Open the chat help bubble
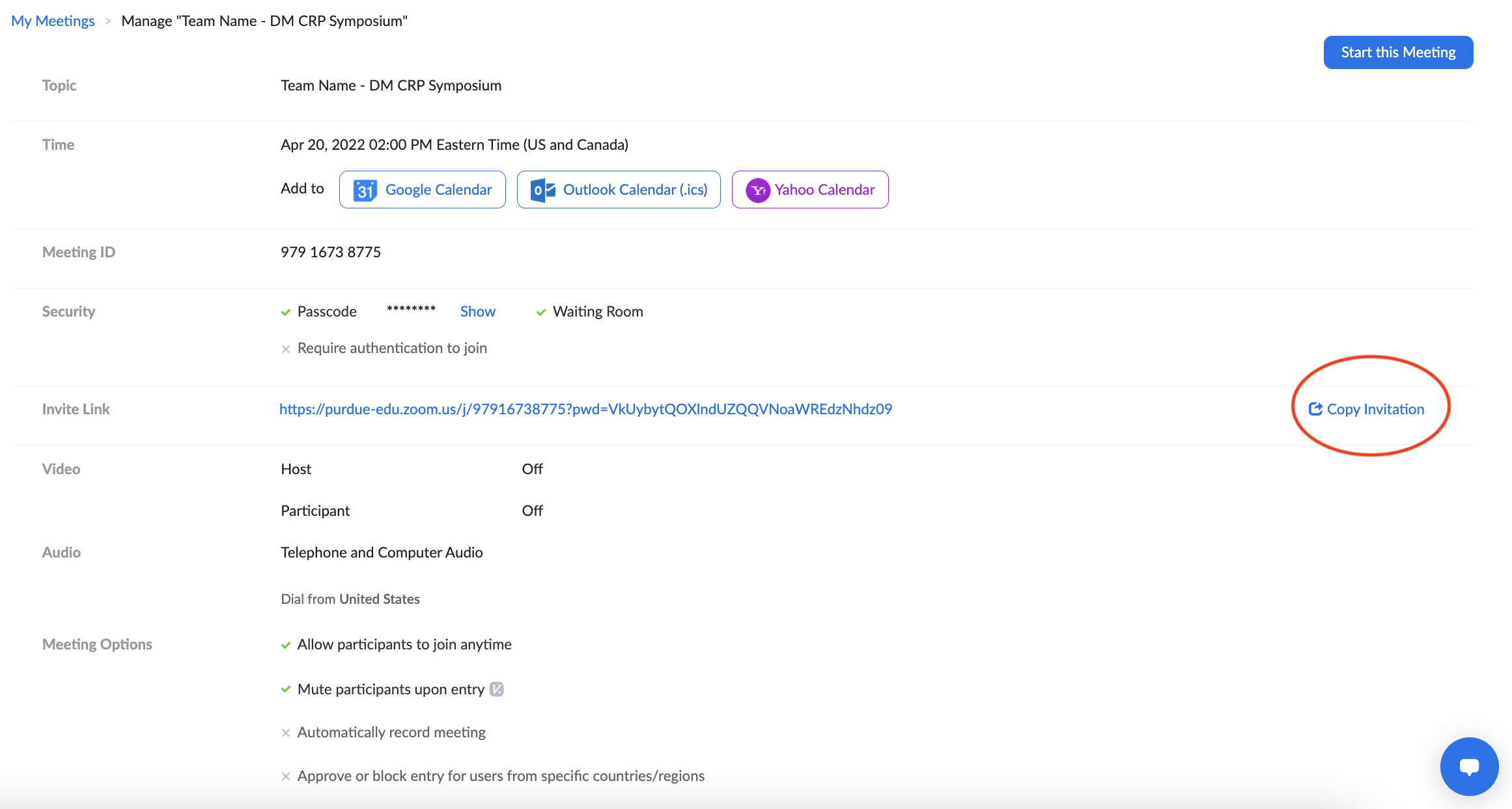The height and width of the screenshot is (809, 1512). point(1469,767)
